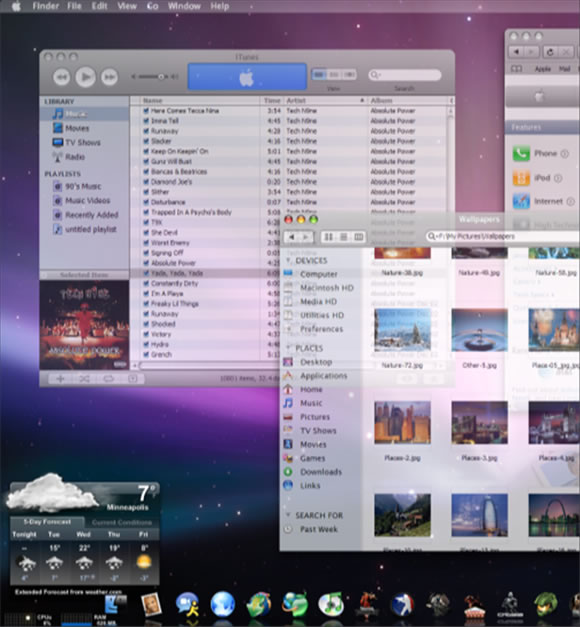
Task: Switch Finder to list view
Action: (x=343, y=237)
